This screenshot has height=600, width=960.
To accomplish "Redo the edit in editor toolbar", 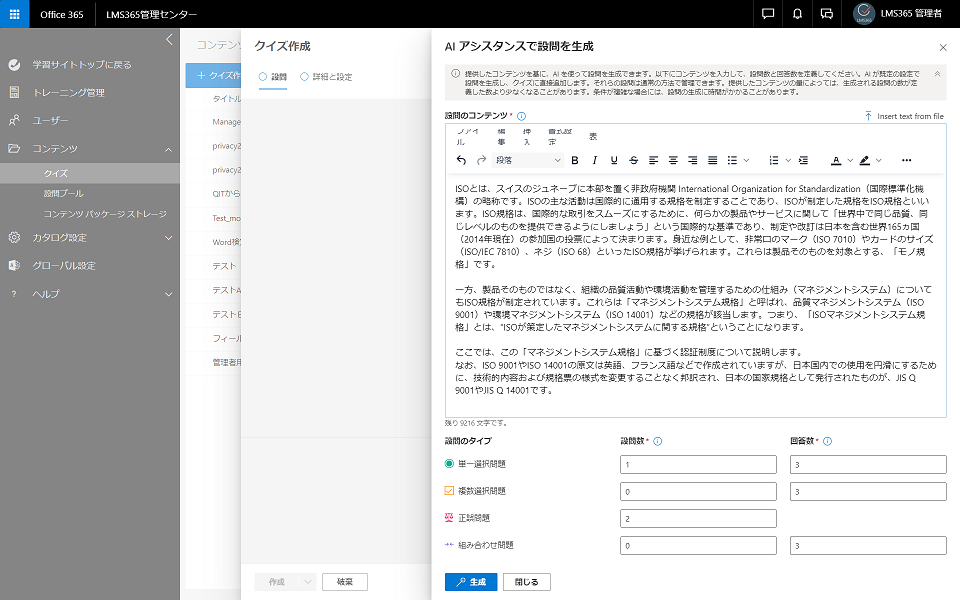I will pyautogui.click(x=481, y=160).
